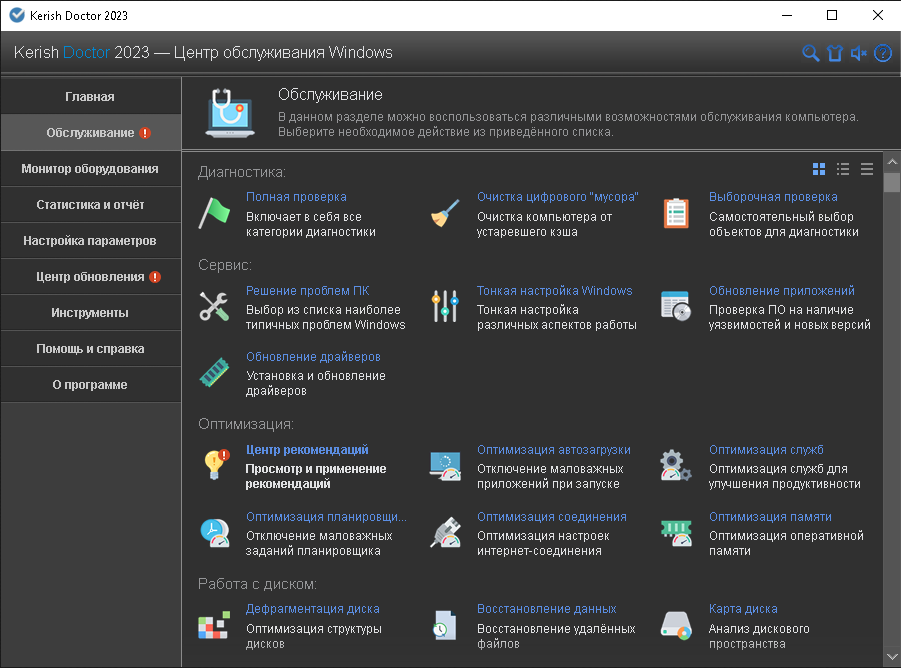This screenshot has width=901, height=668.
Task: Open the Карта диска link
Action: tap(743, 609)
